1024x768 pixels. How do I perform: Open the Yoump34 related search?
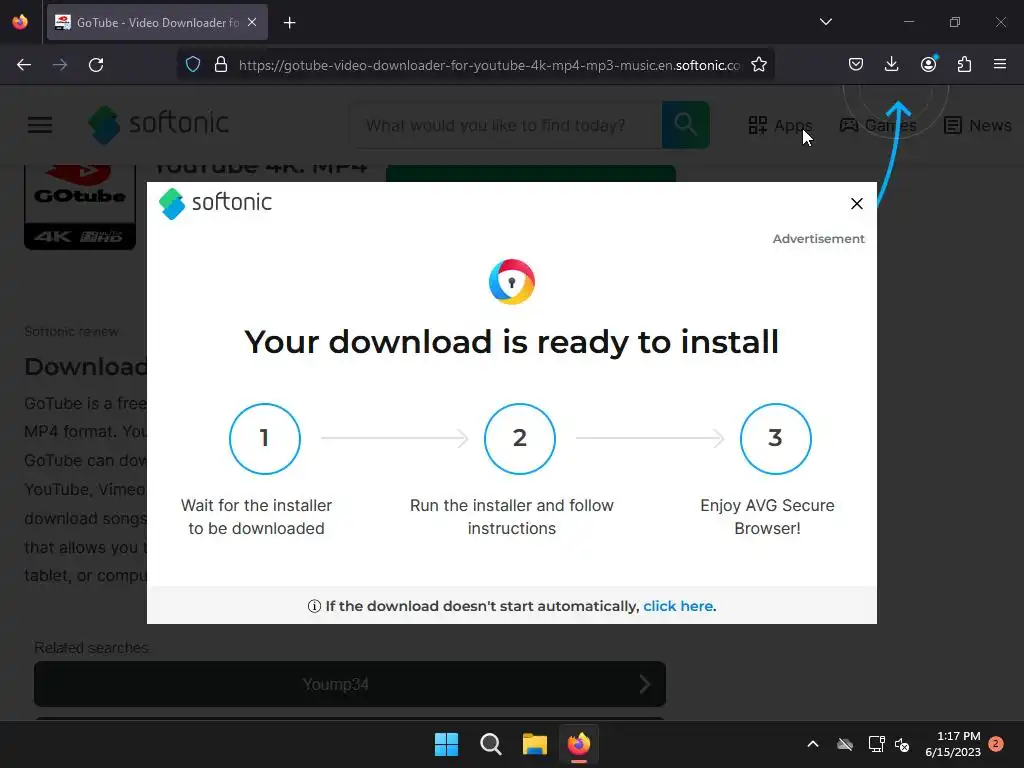(x=350, y=684)
